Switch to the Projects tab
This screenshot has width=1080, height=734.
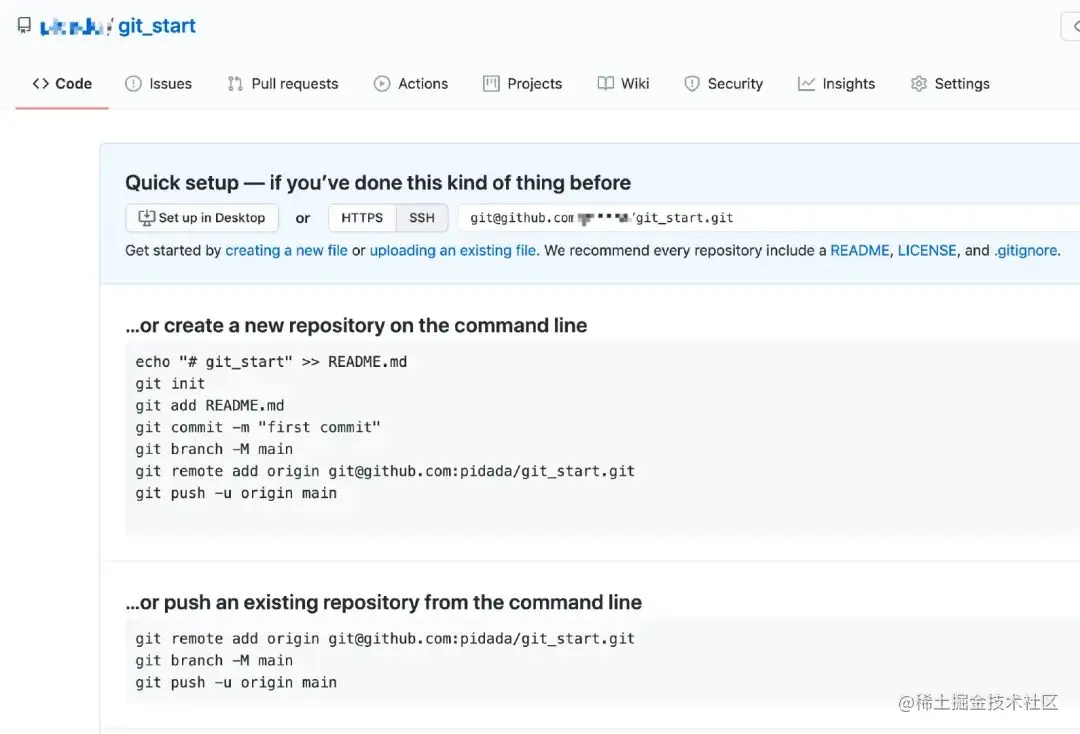point(523,83)
